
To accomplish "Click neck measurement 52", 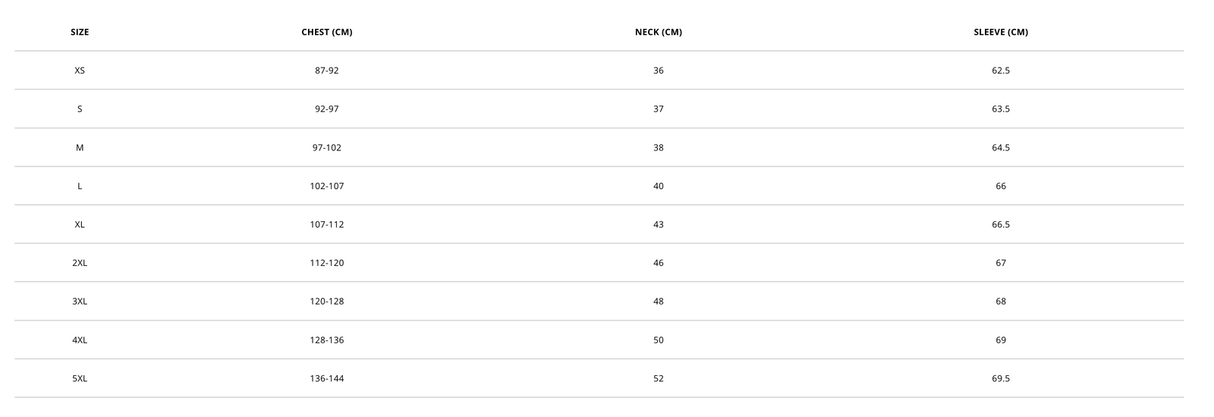I will tap(658, 379).
